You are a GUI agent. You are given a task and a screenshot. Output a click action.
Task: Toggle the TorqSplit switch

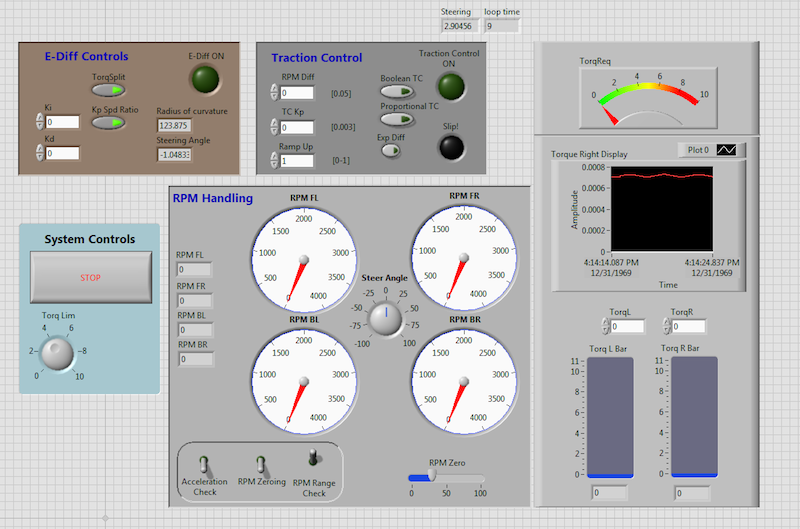point(108,90)
